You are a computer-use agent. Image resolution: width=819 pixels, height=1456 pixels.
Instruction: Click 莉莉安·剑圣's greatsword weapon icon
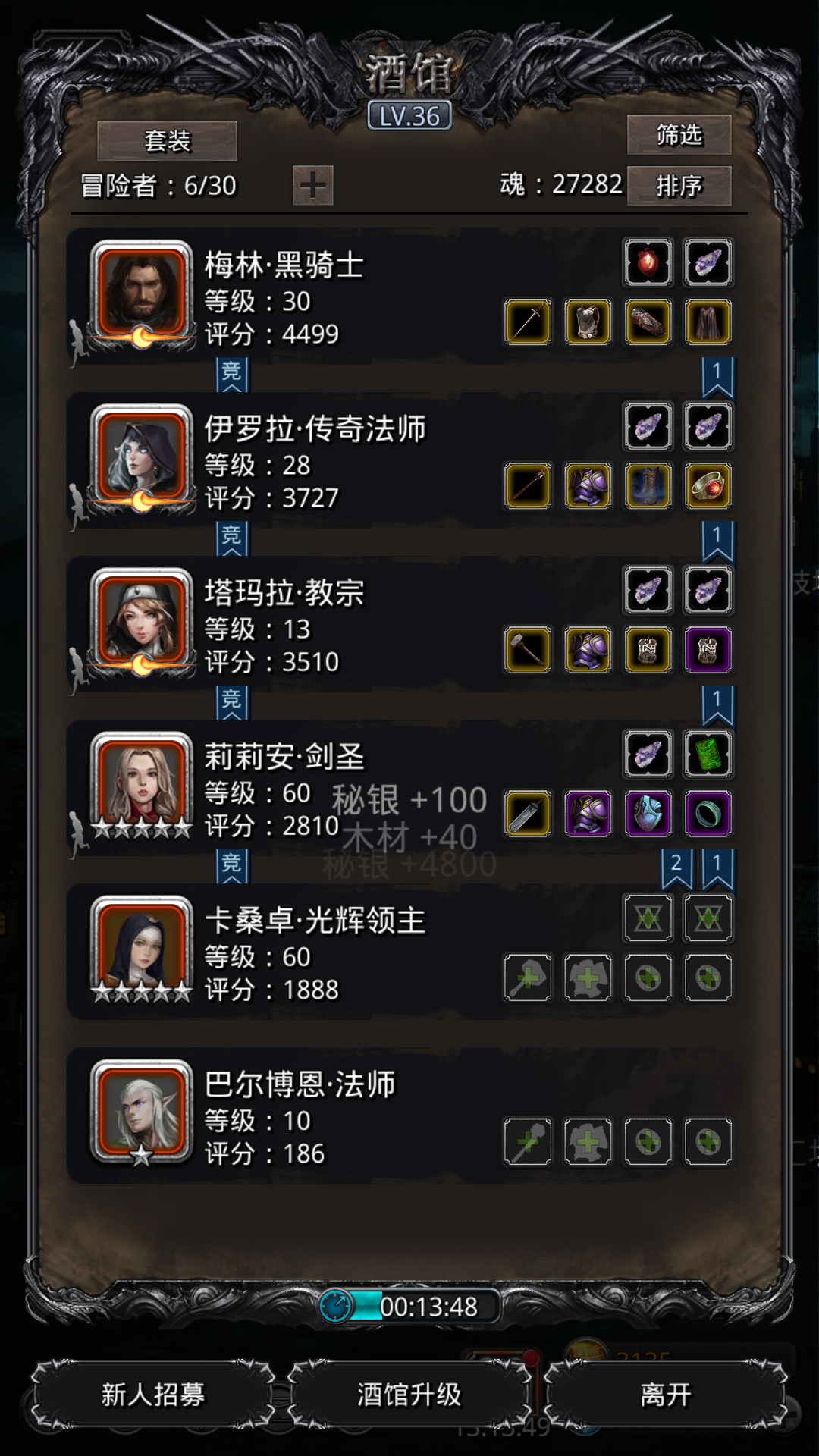[528, 813]
